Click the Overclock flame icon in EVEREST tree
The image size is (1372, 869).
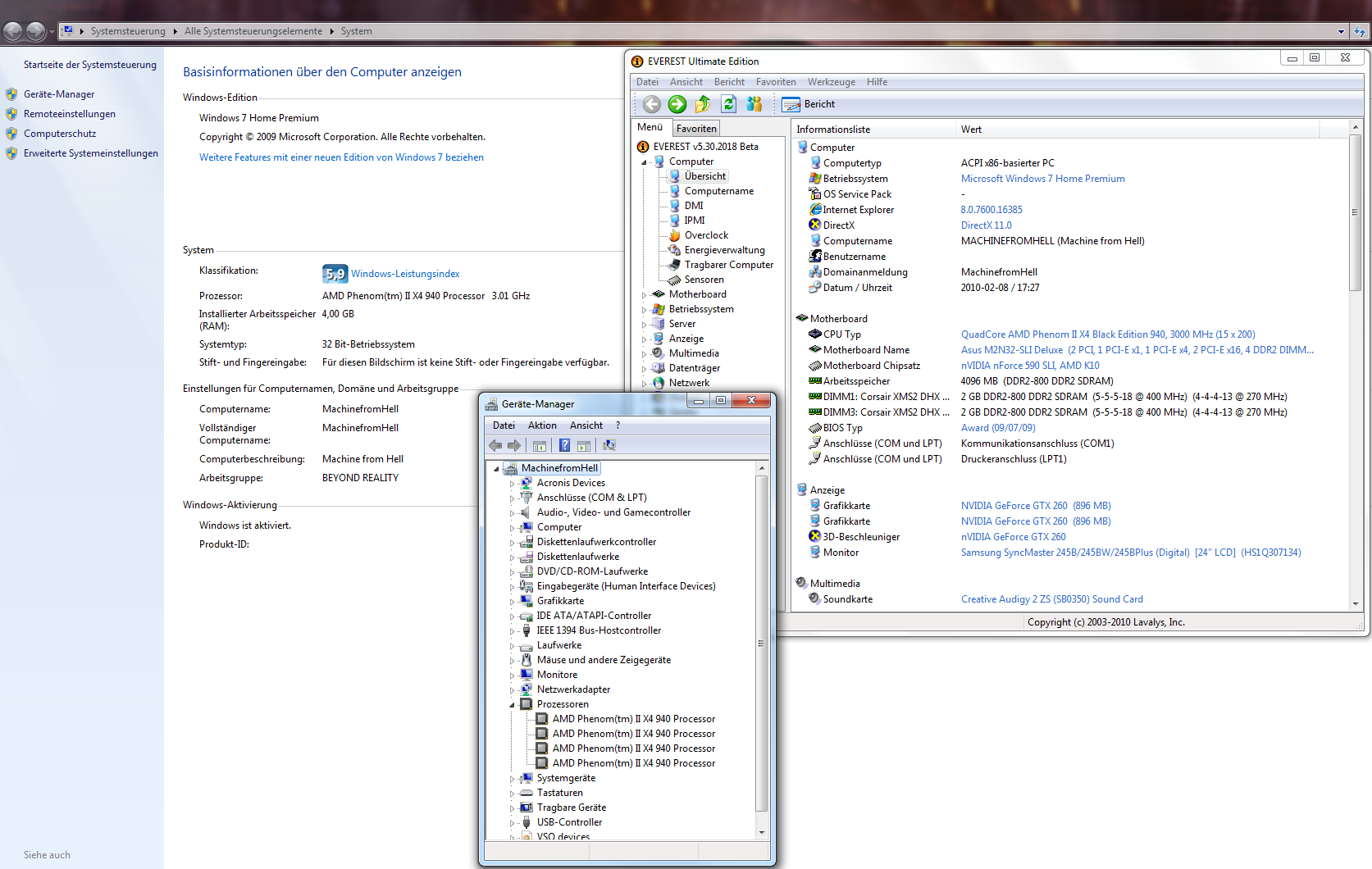click(675, 235)
